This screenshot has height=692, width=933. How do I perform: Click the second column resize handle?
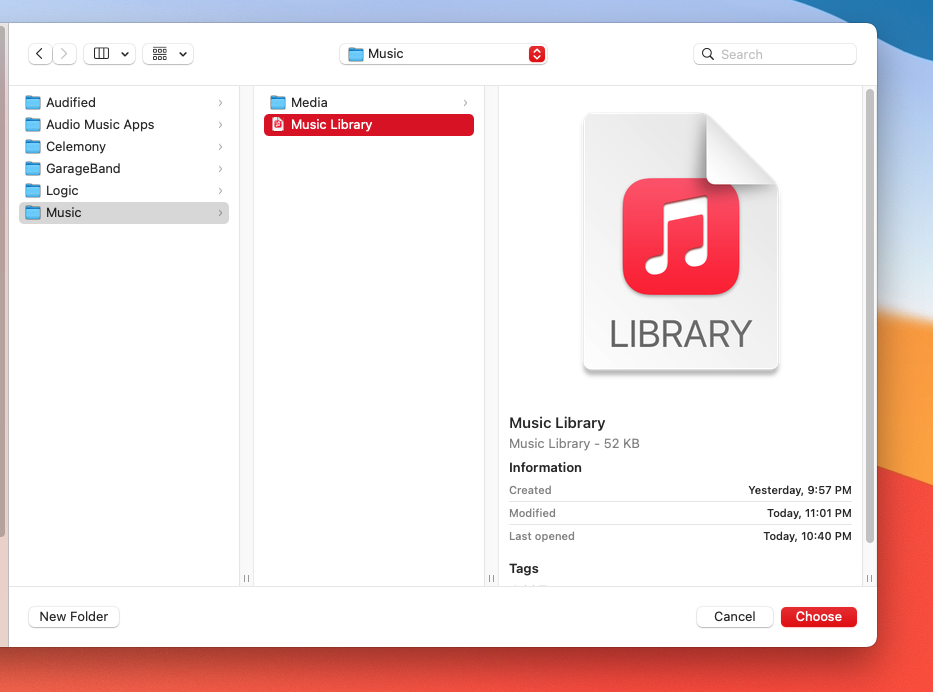click(x=491, y=578)
